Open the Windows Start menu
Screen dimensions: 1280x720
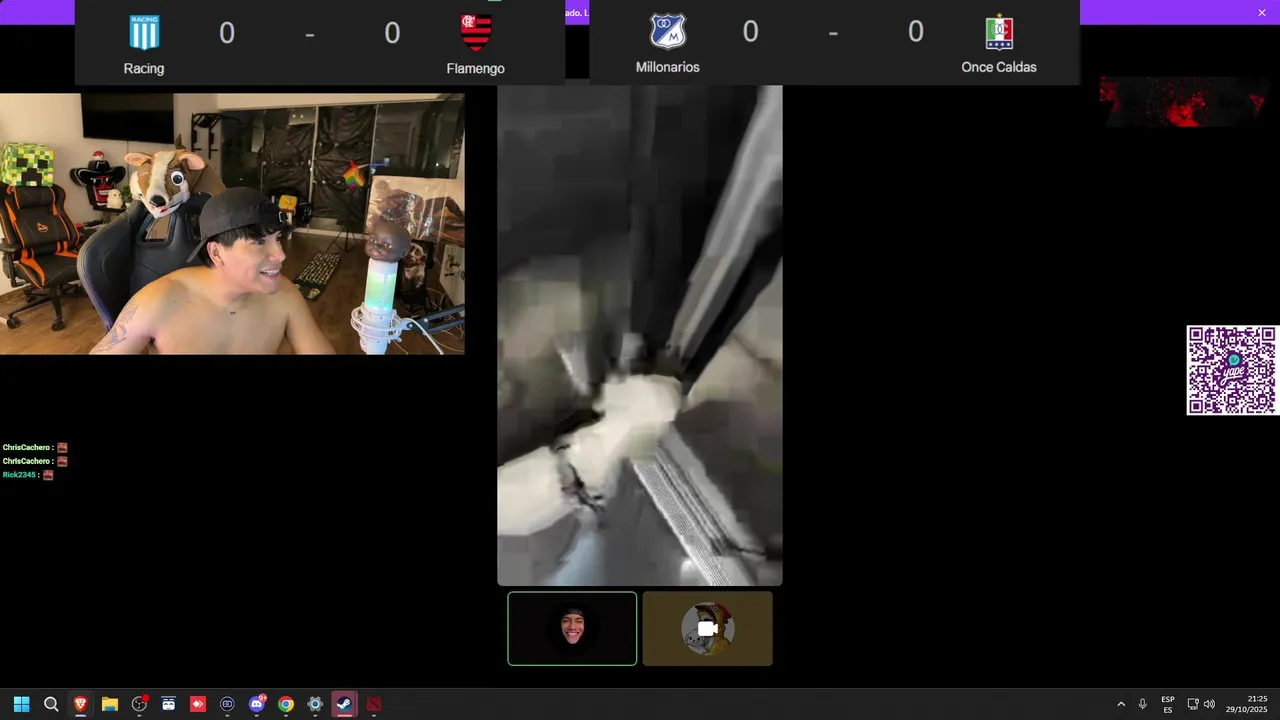click(x=21, y=704)
